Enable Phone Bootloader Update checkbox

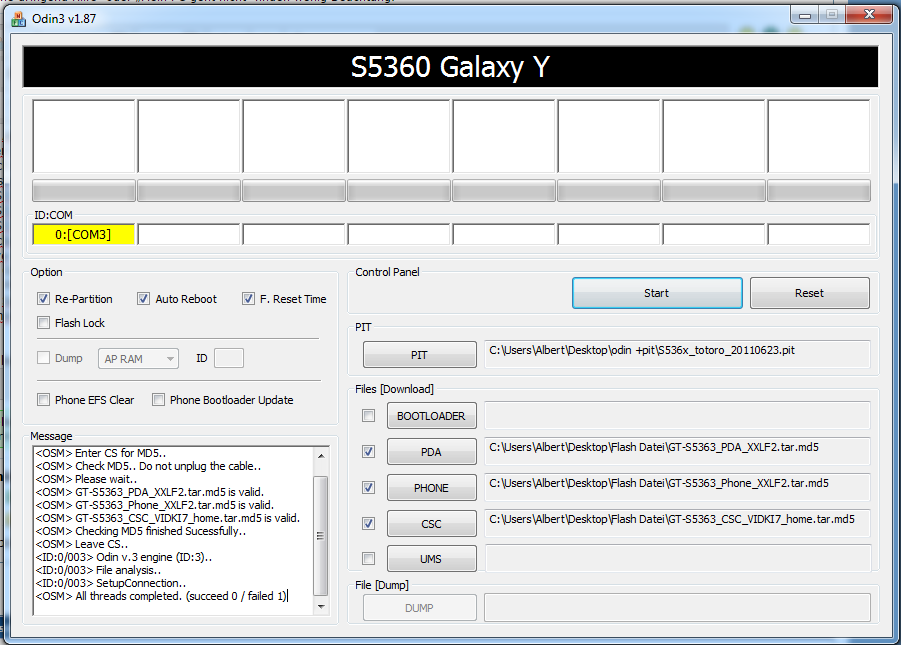coord(159,400)
